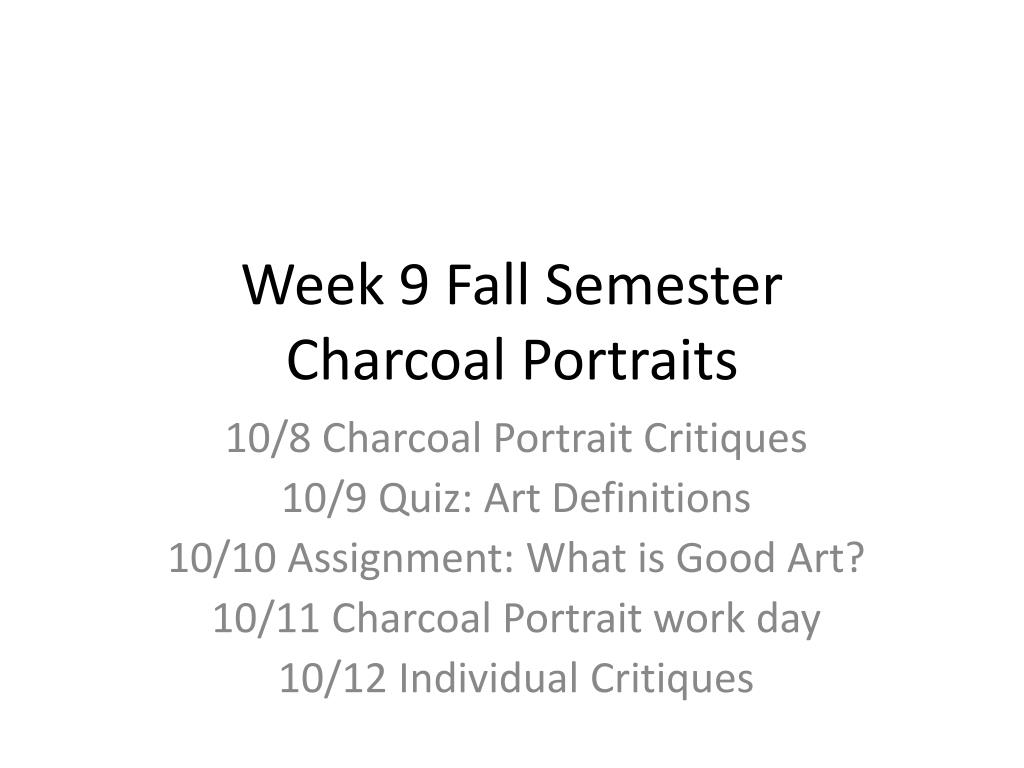The image size is (1024, 768).
Task: Click the word 'Week' in the title
Action: (x=313, y=285)
